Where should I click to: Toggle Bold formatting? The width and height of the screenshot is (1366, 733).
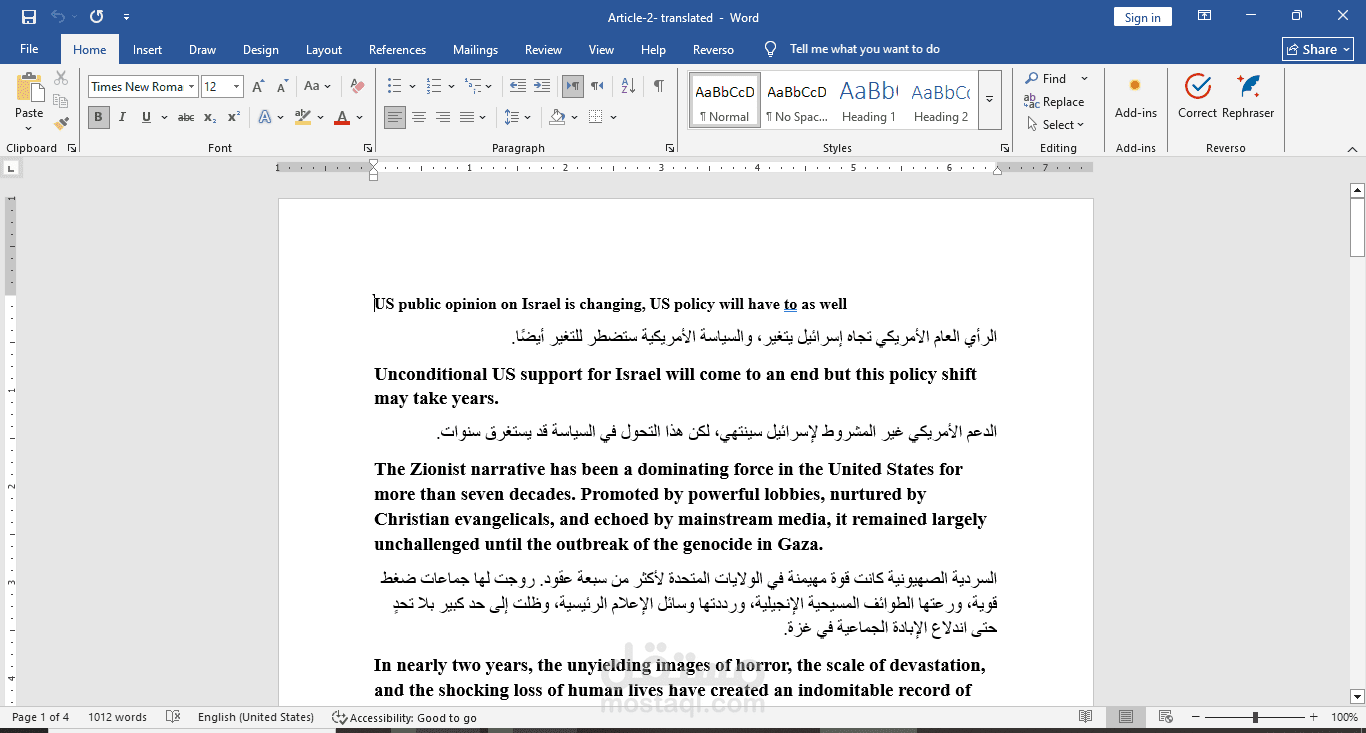pos(98,117)
